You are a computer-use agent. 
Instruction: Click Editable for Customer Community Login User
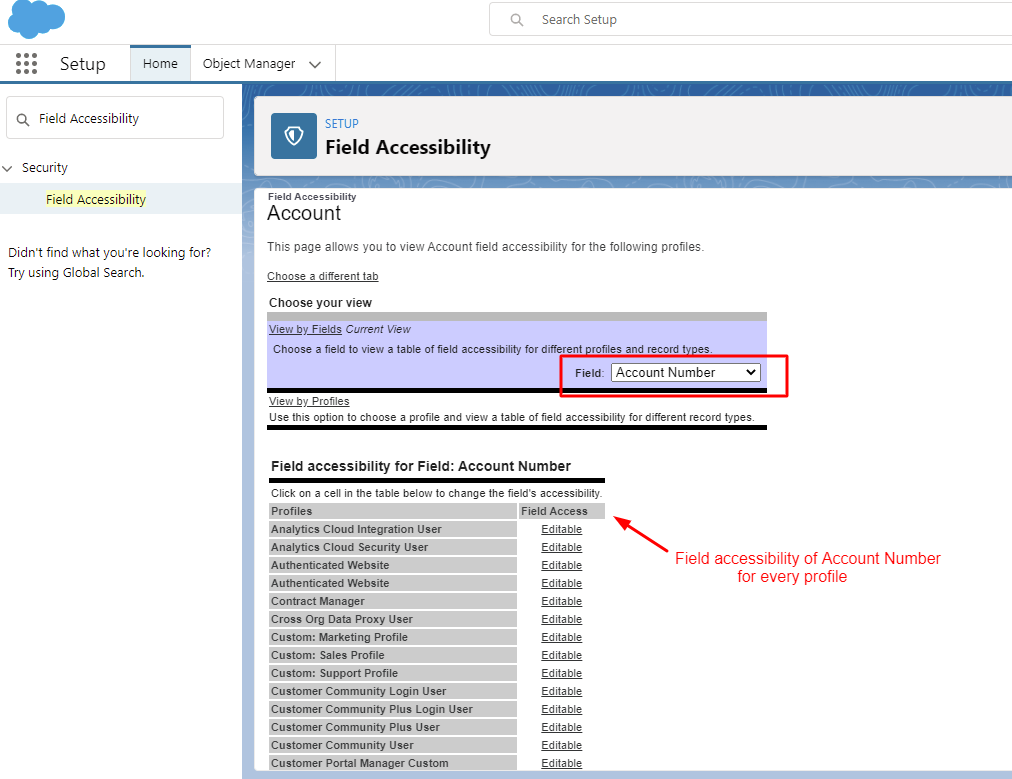pyautogui.click(x=562, y=692)
